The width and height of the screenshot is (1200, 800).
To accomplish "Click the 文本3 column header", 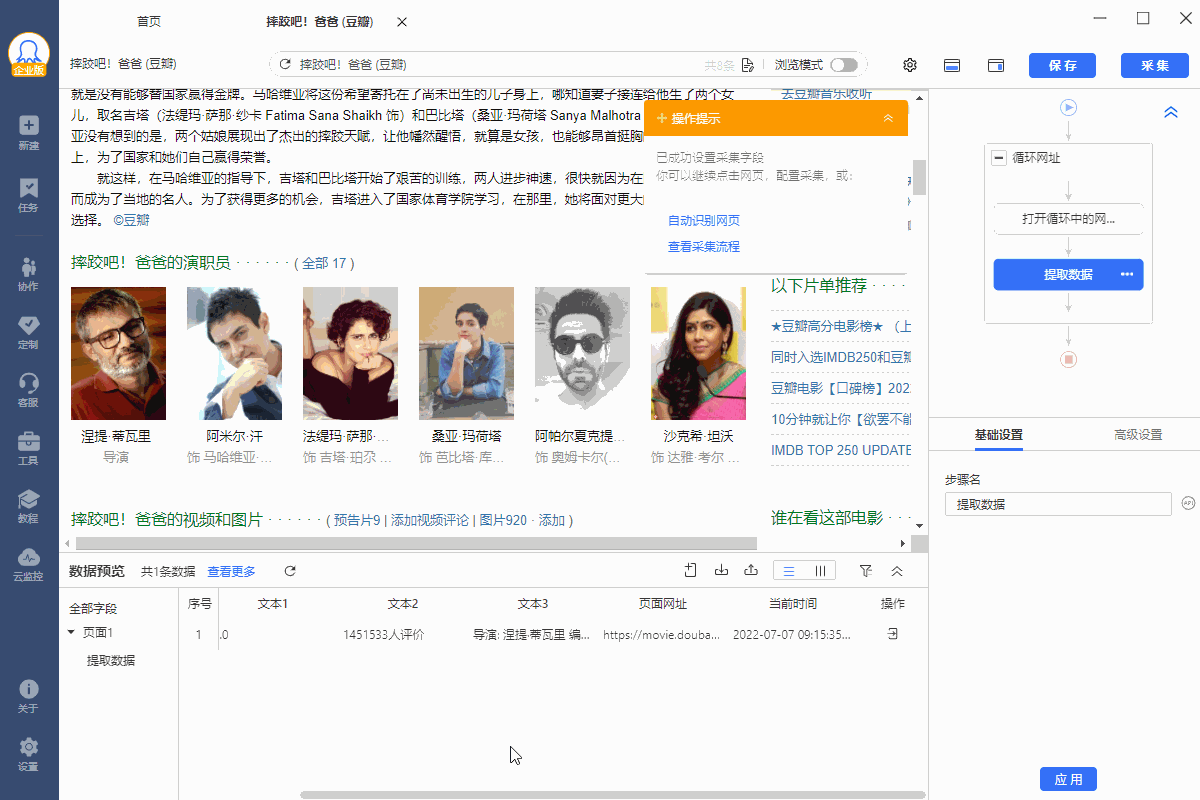I will pos(532,603).
